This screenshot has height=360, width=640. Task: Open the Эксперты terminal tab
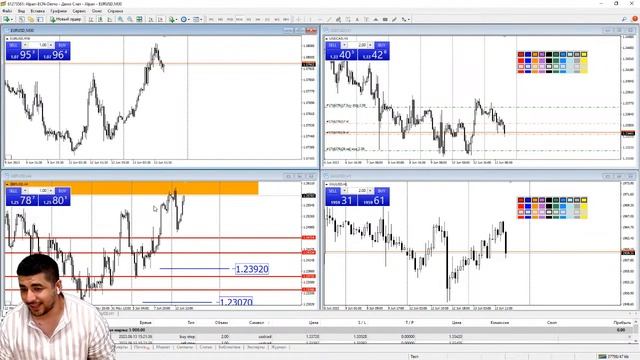pos(256,347)
